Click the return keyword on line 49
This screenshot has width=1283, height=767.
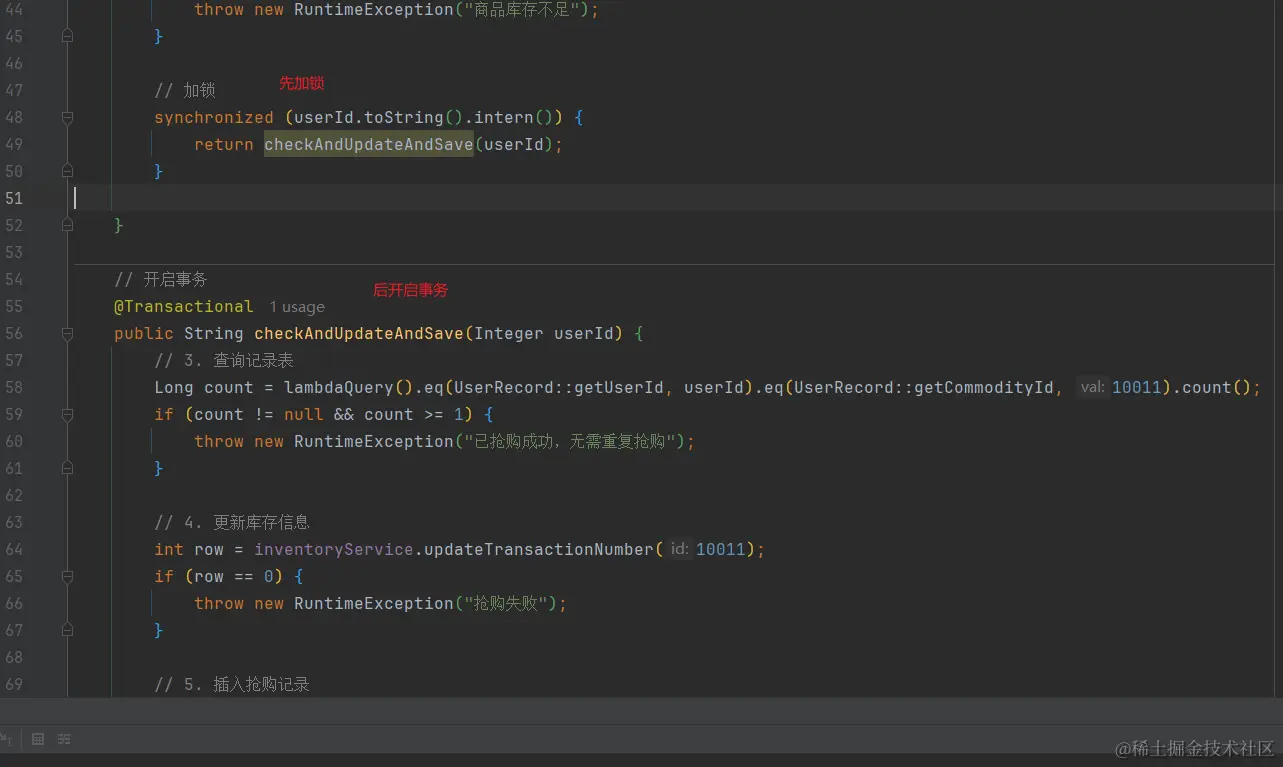click(x=224, y=144)
